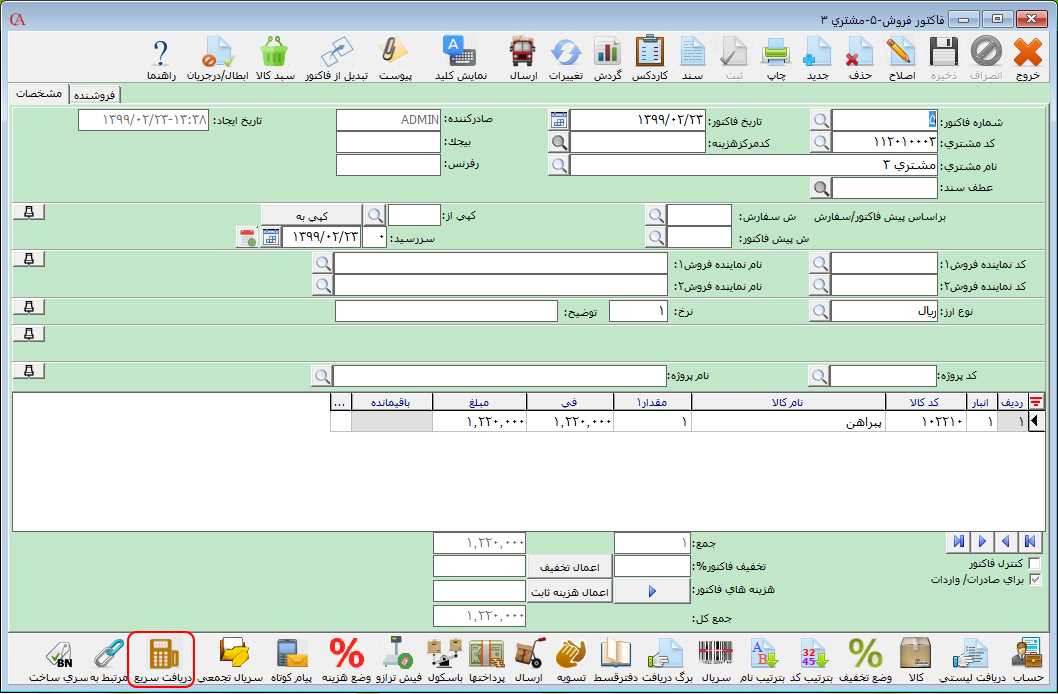Open the discount status (وضع تخفیف) percent icon
The height and width of the screenshot is (694, 1058).
[865, 656]
